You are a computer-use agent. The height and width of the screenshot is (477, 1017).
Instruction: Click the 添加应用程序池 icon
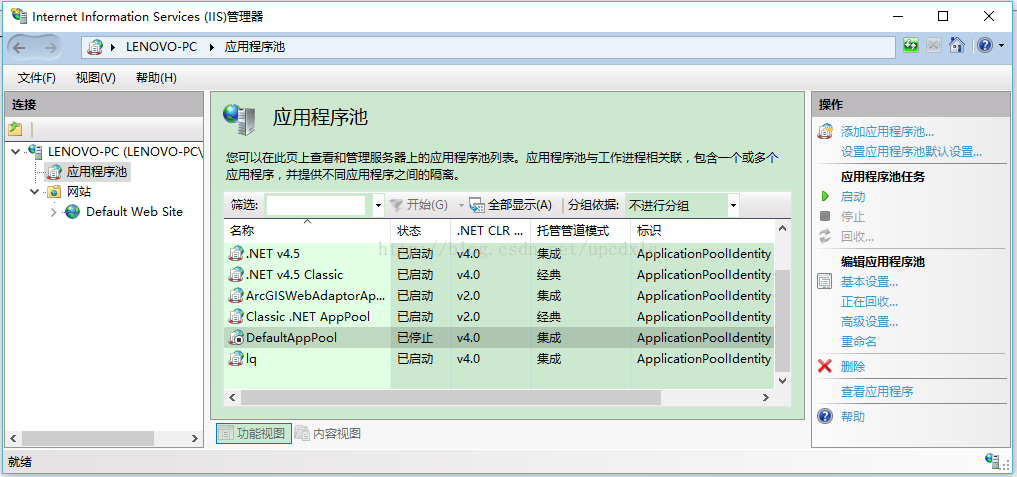click(x=825, y=132)
